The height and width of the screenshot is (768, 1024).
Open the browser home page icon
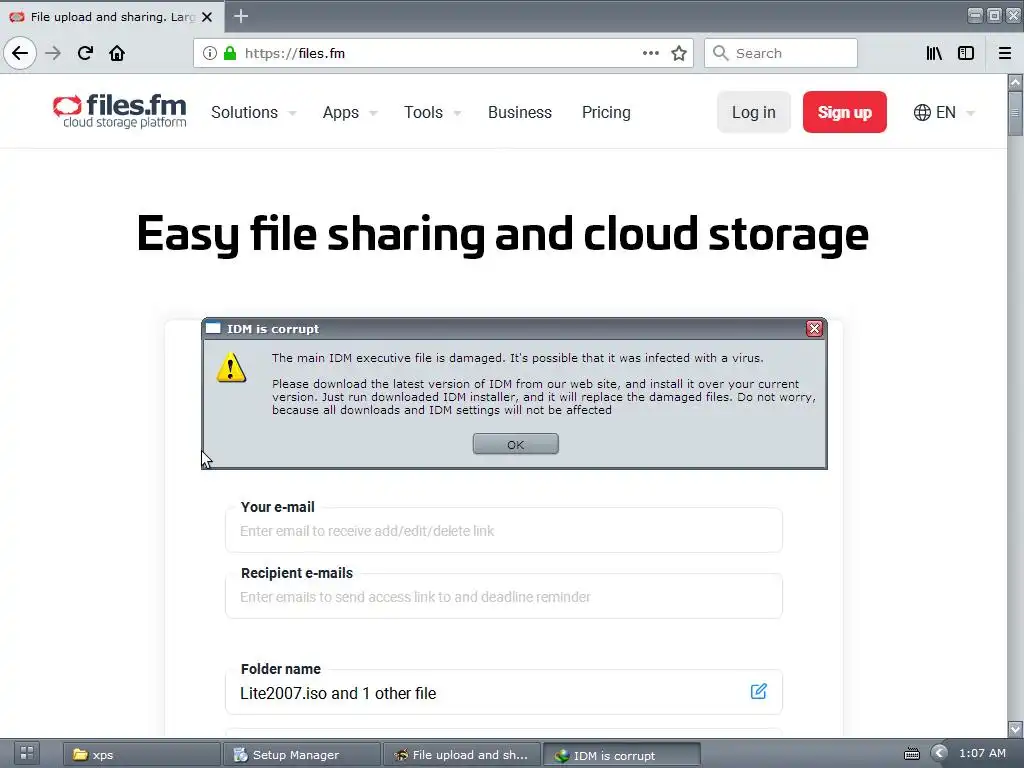(x=117, y=53)
